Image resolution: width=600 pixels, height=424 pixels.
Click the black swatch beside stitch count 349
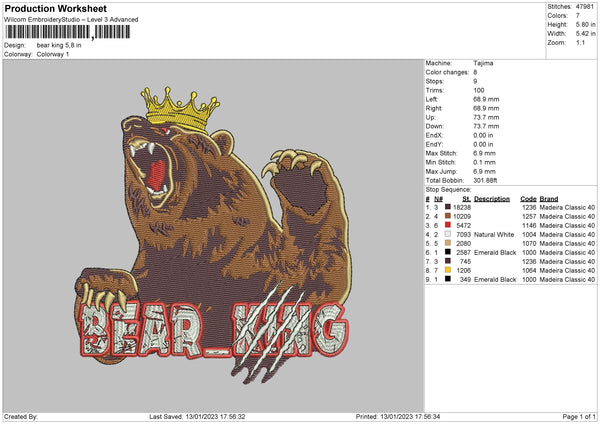pos(447,279)
